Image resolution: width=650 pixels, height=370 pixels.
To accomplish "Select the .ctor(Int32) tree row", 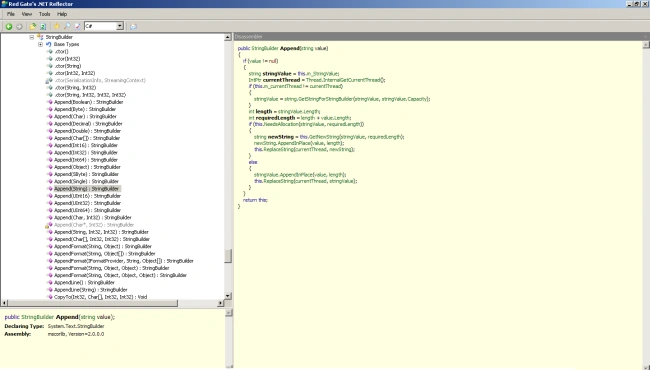I will [x=67, y=59].
